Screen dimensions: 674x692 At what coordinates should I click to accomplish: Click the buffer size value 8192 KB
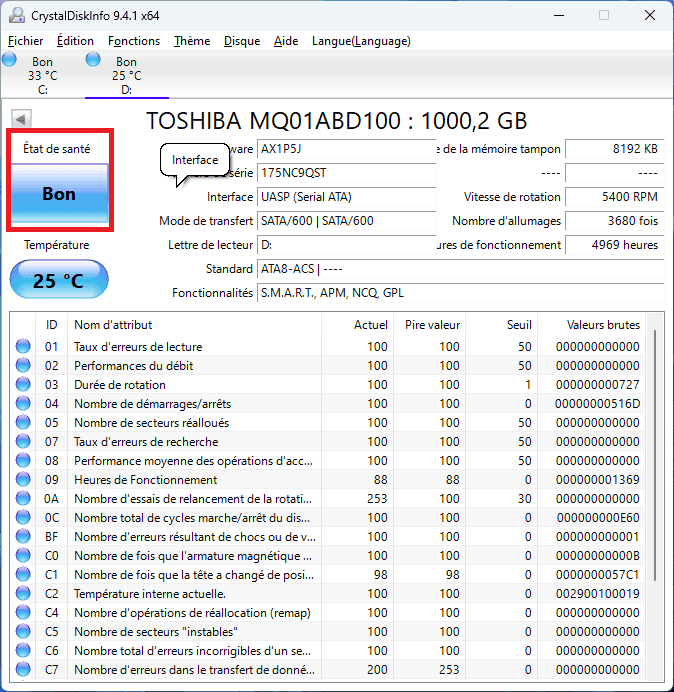614,149
